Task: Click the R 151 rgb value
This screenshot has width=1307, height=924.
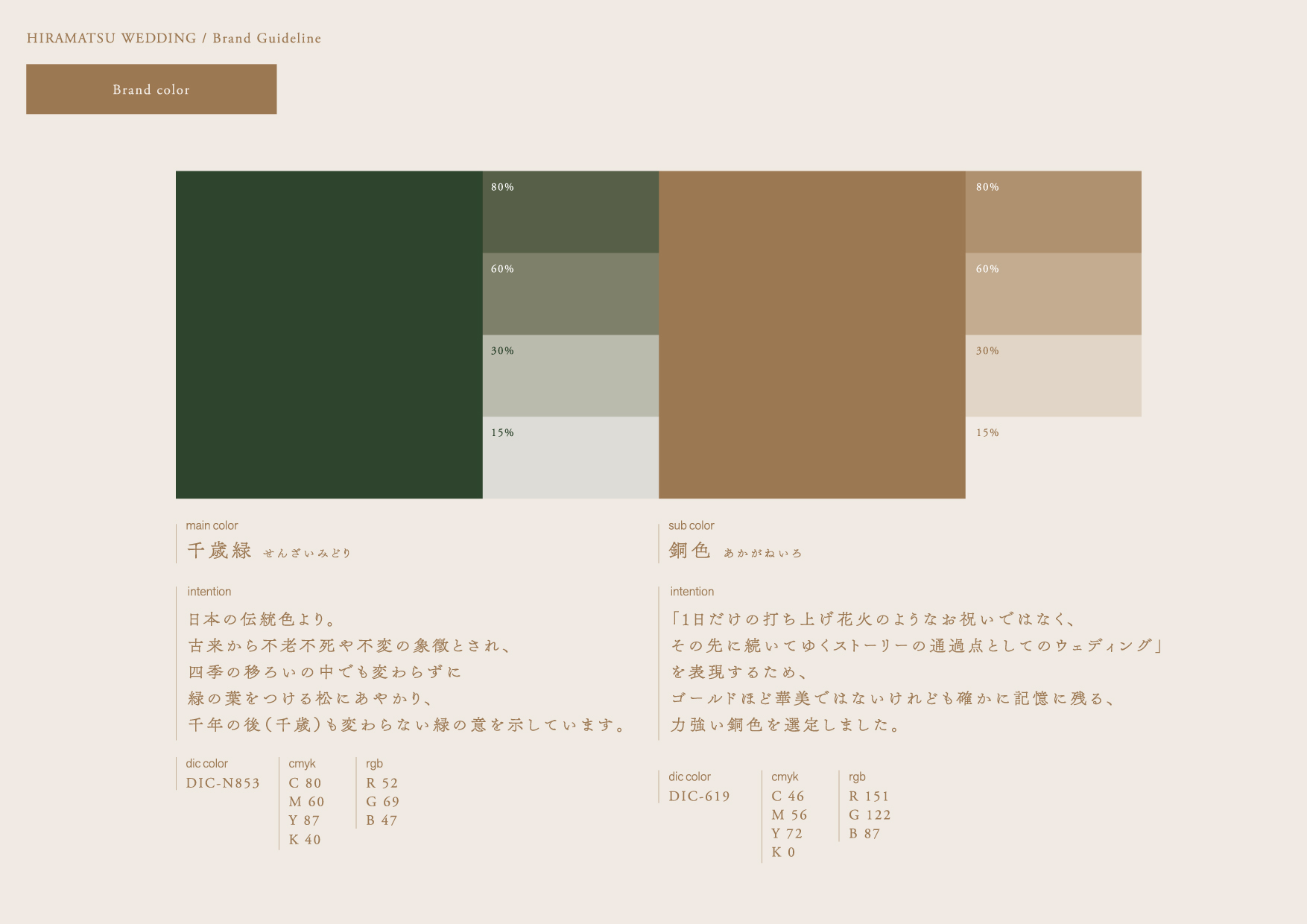Action: 868,797
